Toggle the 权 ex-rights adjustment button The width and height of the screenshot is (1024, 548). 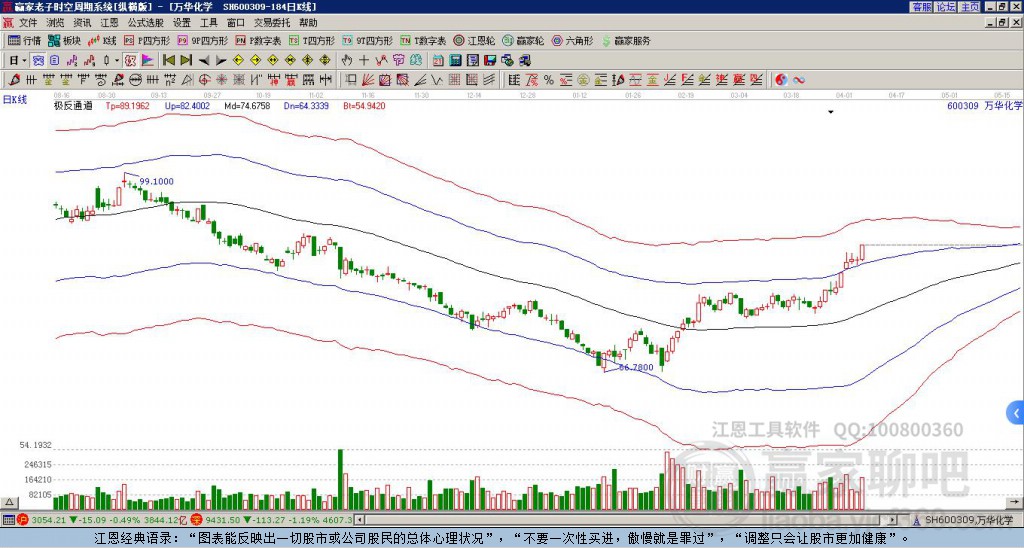tap(130, 61)
